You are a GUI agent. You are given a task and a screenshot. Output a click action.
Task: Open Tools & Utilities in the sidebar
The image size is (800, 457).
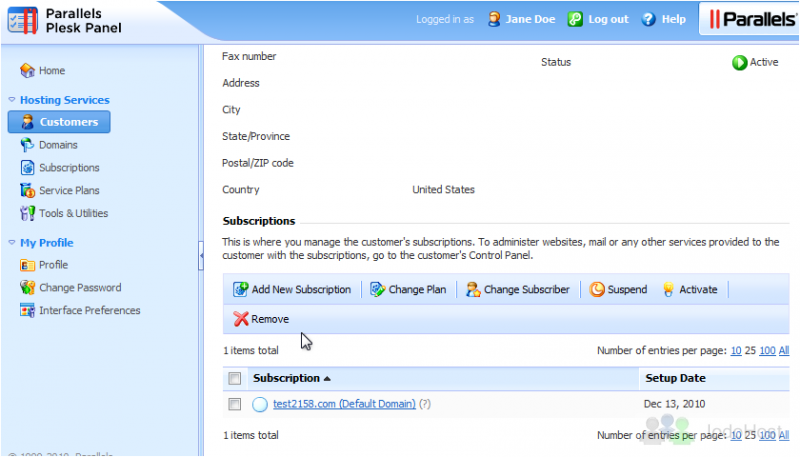[73, 213]
